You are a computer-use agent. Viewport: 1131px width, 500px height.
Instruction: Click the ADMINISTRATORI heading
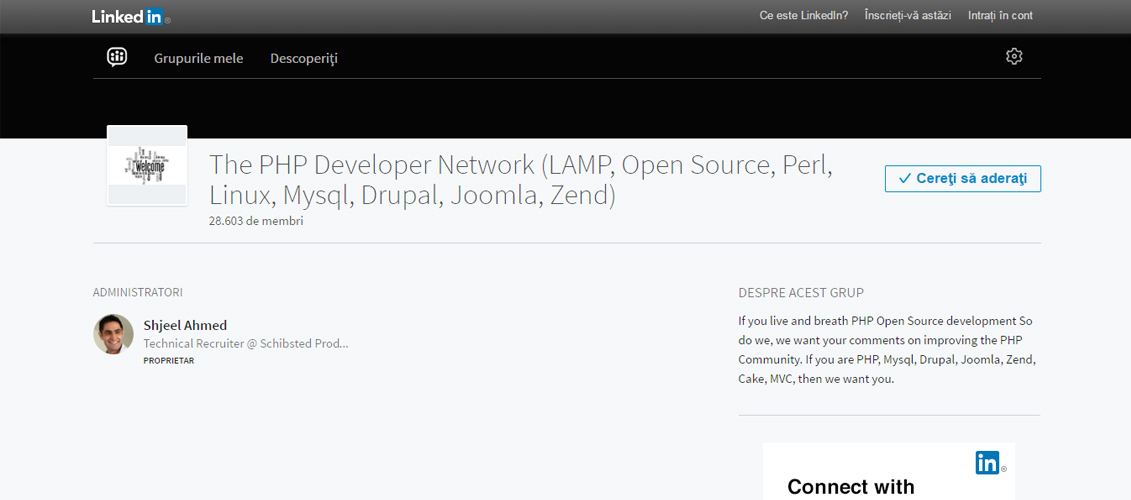138,292
